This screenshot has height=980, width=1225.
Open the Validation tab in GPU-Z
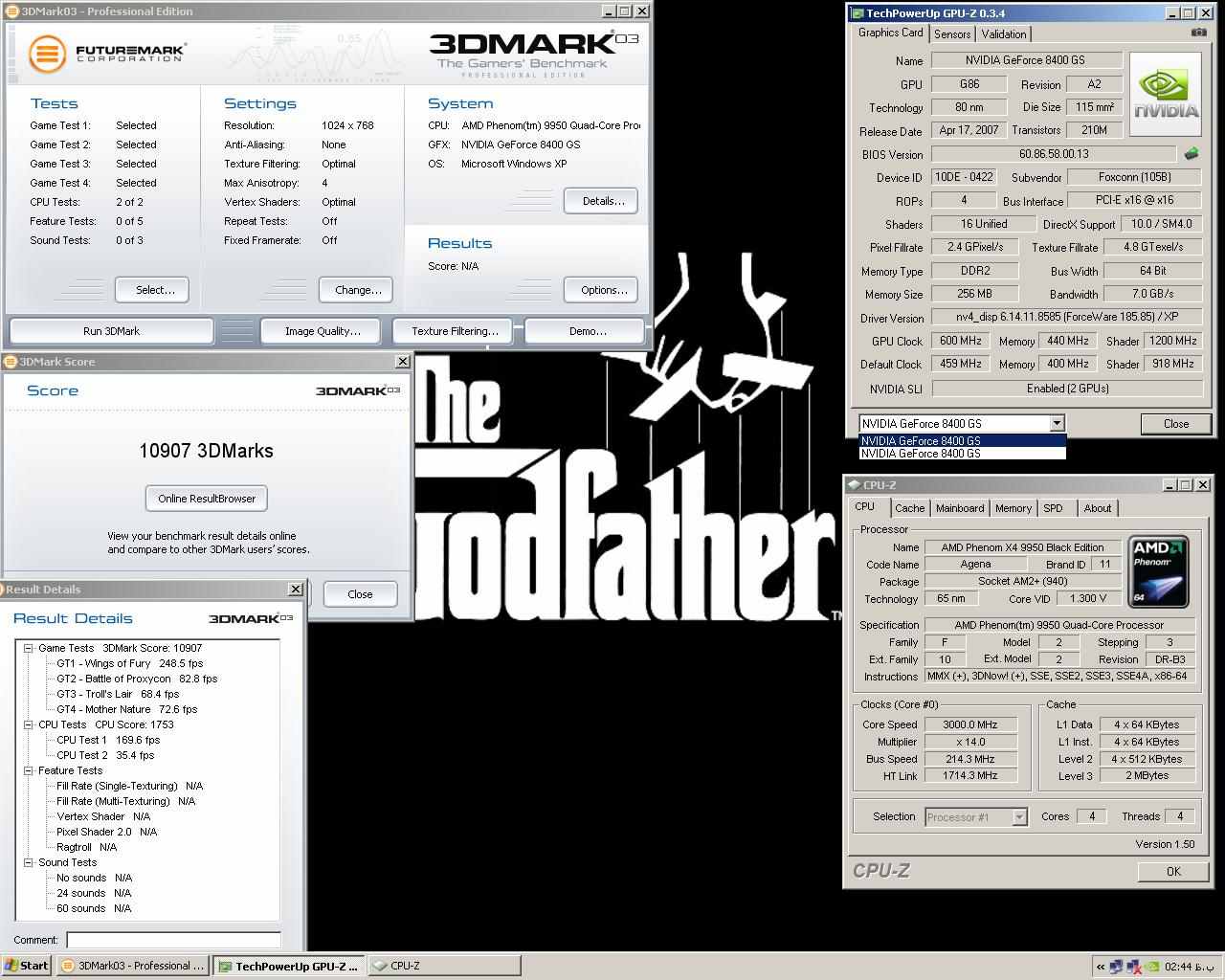click(x=1004, y=34)
